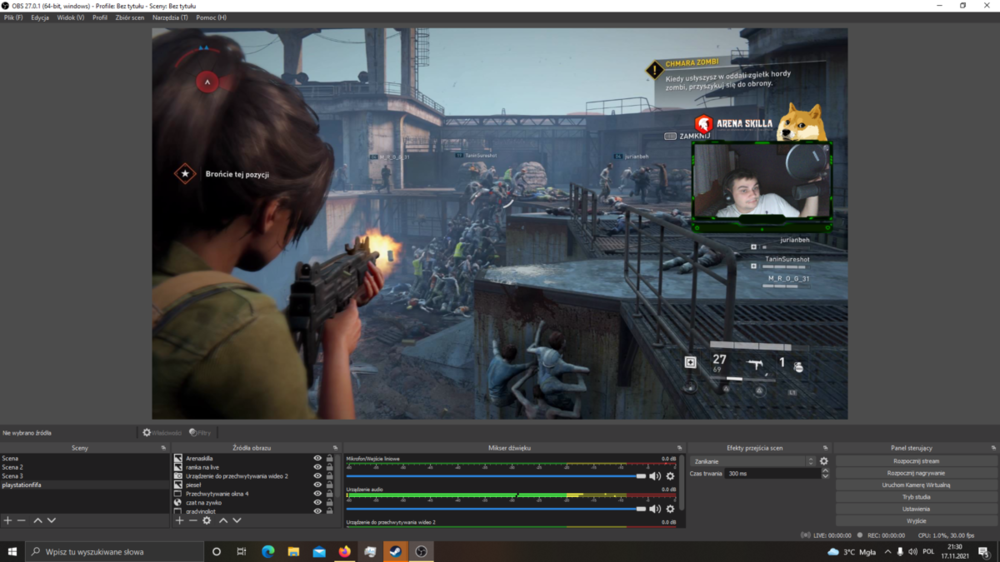Image resolution: width=1000 pixels, height=562 pixels.
Task: Click Rozpocznij nagrywanie button
Action: pos(916,473)
